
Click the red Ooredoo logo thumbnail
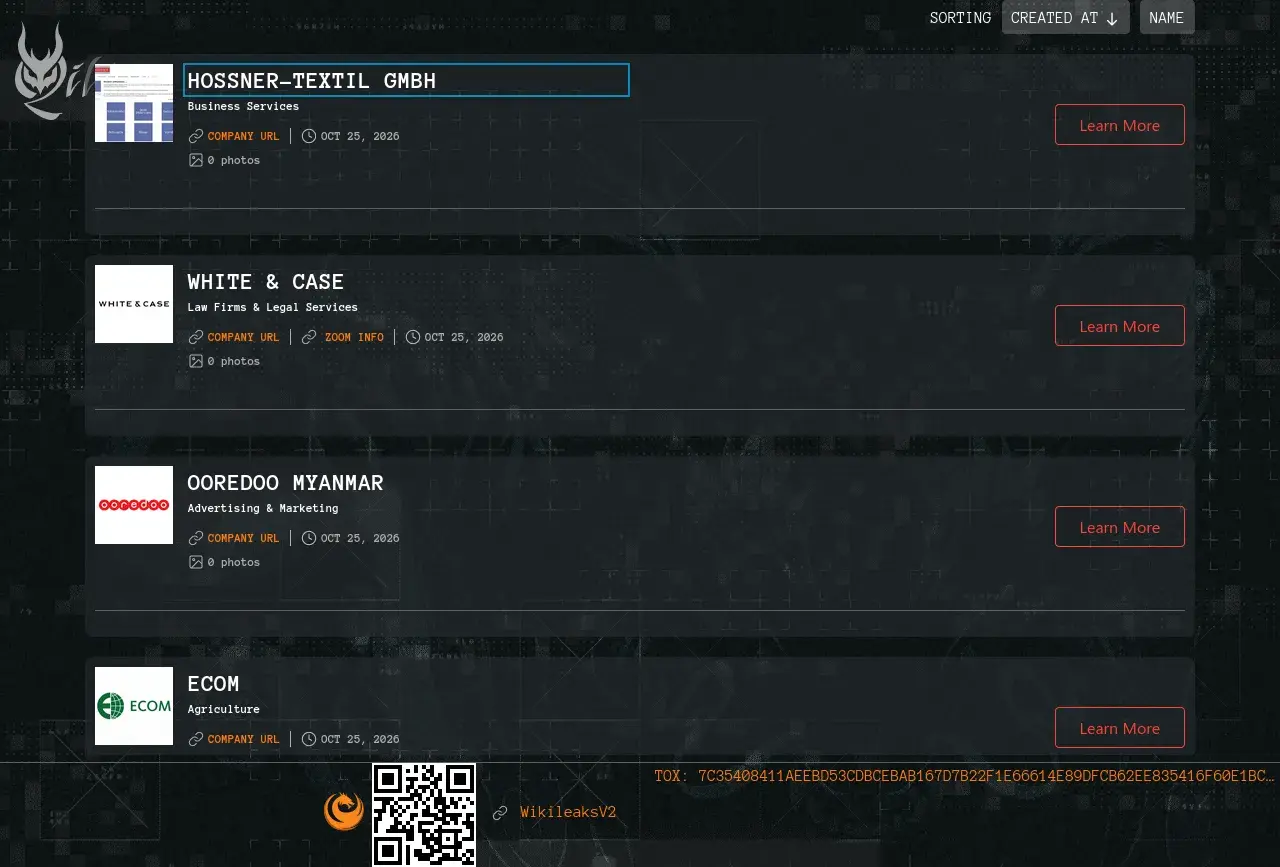tap(134, 505)
